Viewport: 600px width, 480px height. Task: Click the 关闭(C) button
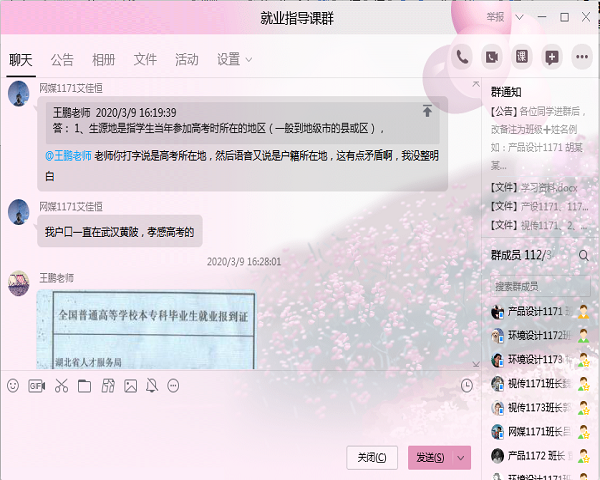click(372, 458)
